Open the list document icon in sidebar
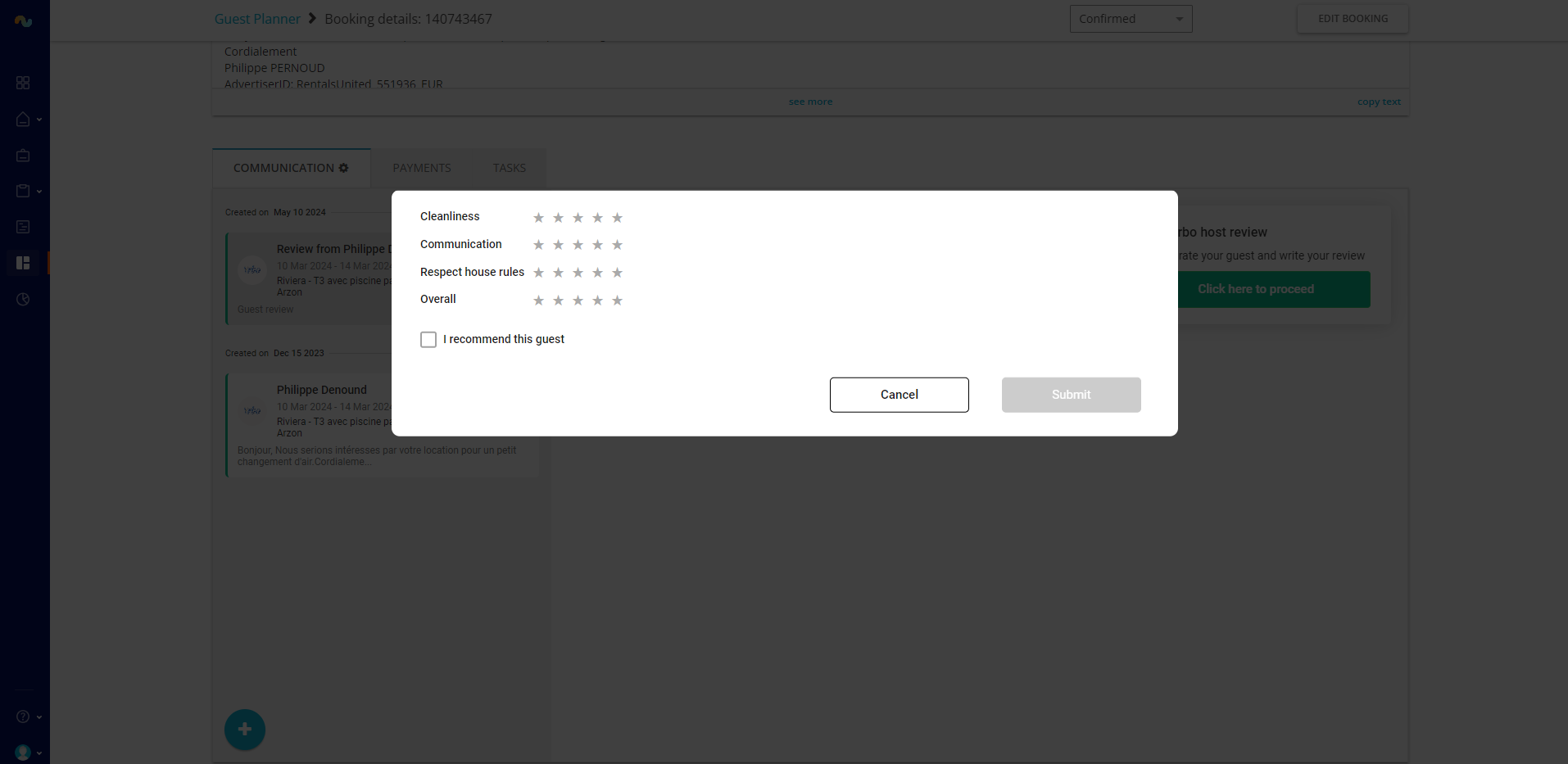The image size is (1568, 764). tap(23, 227)
